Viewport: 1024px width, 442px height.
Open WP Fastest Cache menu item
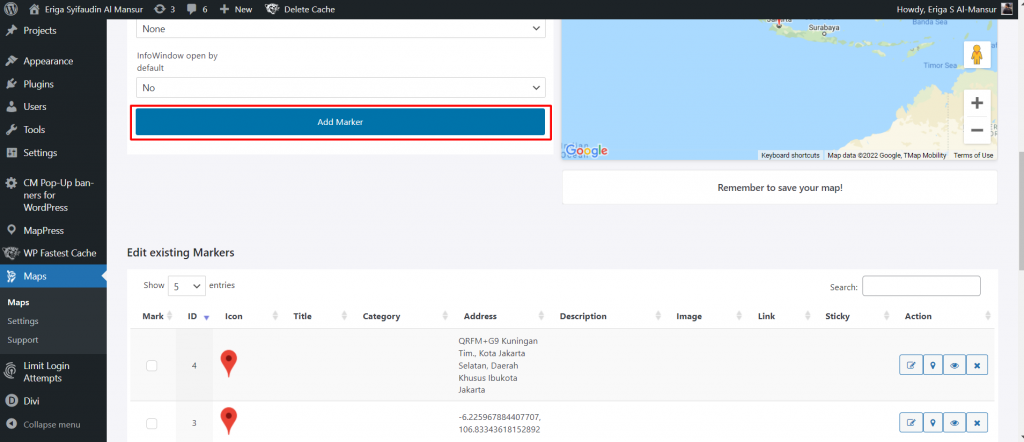tap(58, 253)
